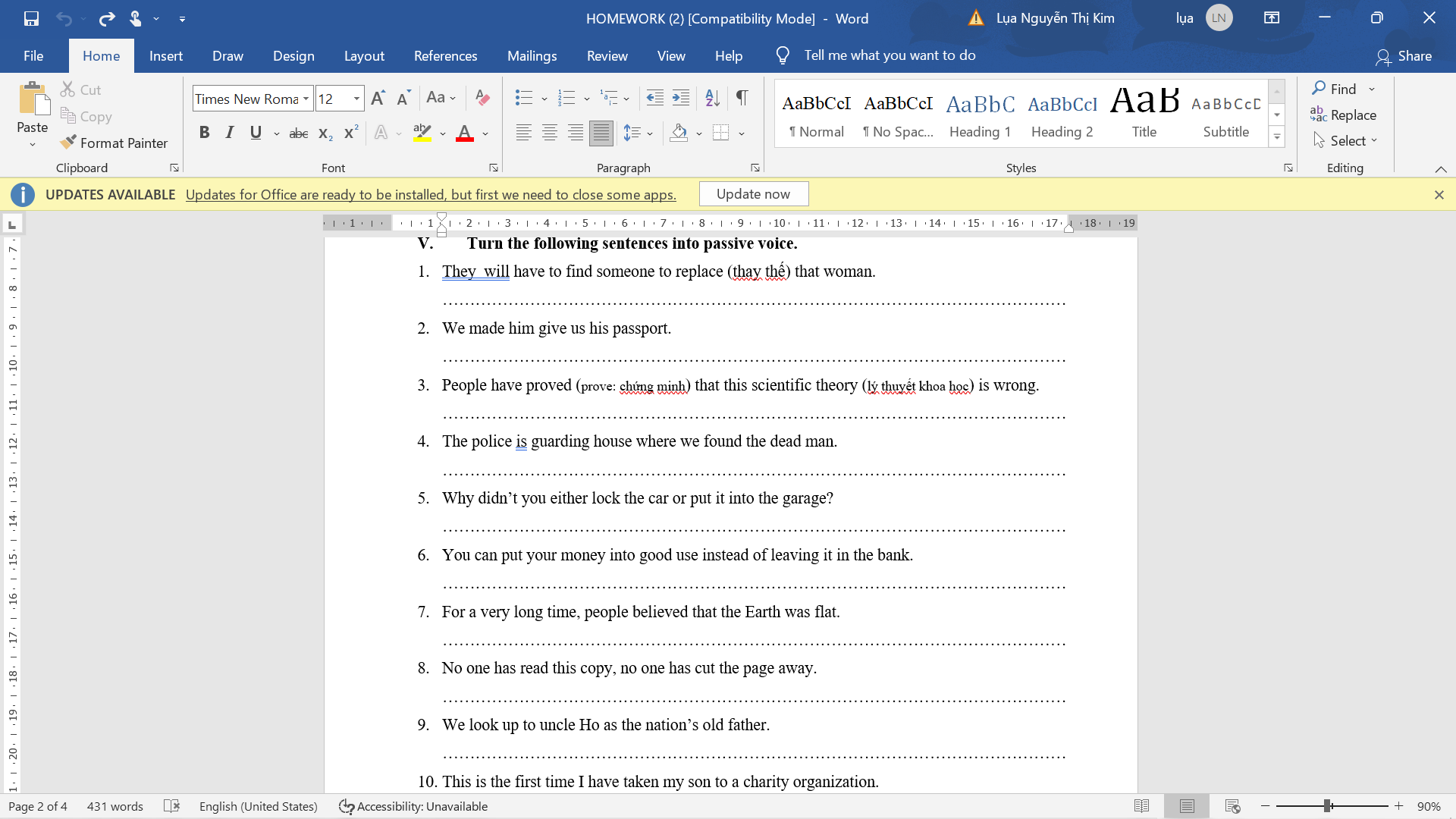The height and width of the screenshot is (819, 1456).
Task: Toggle Bold formatting
Action: tap(204, 133)
